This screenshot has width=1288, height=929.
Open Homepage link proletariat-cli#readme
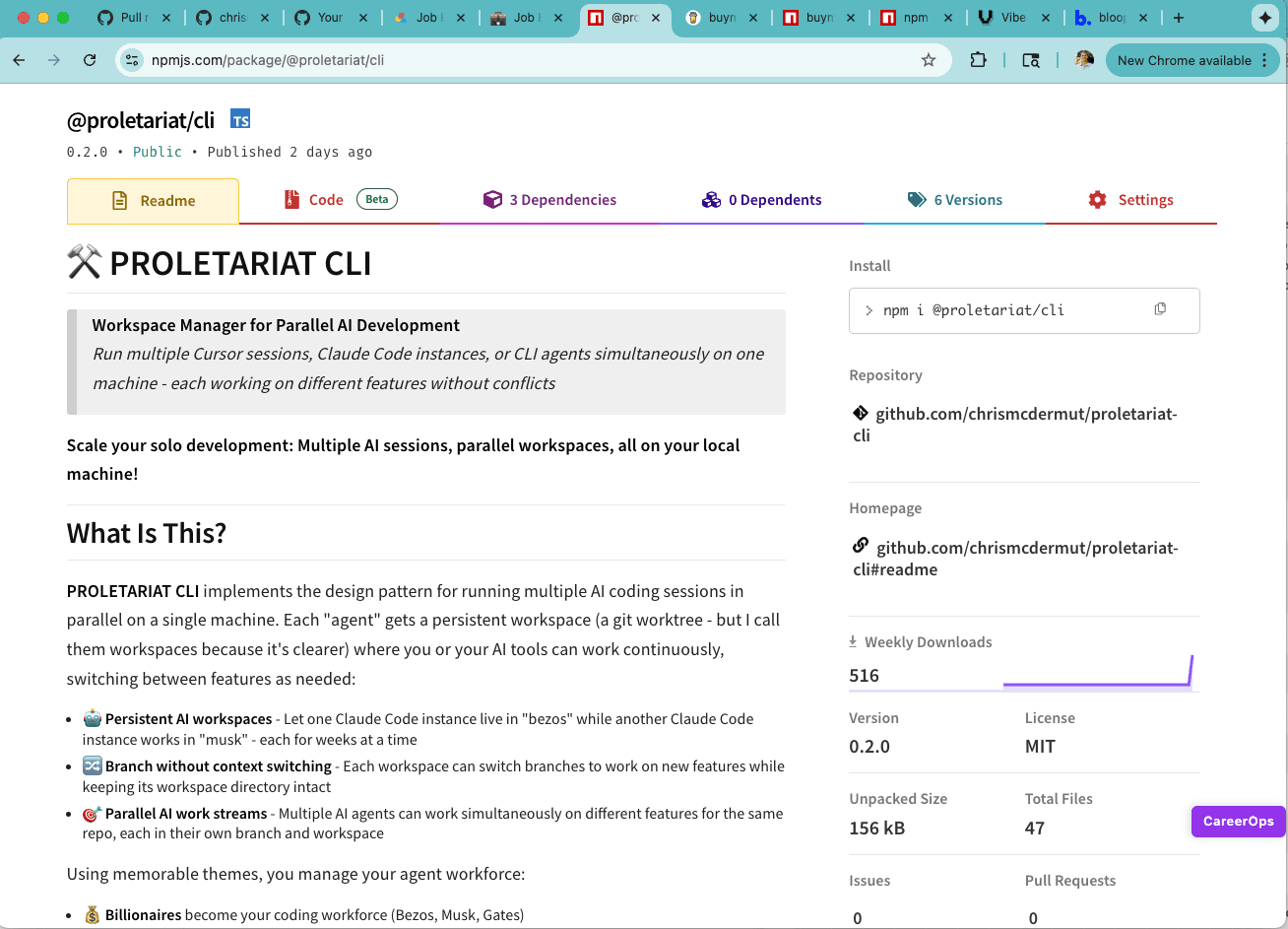point(1014,559)
